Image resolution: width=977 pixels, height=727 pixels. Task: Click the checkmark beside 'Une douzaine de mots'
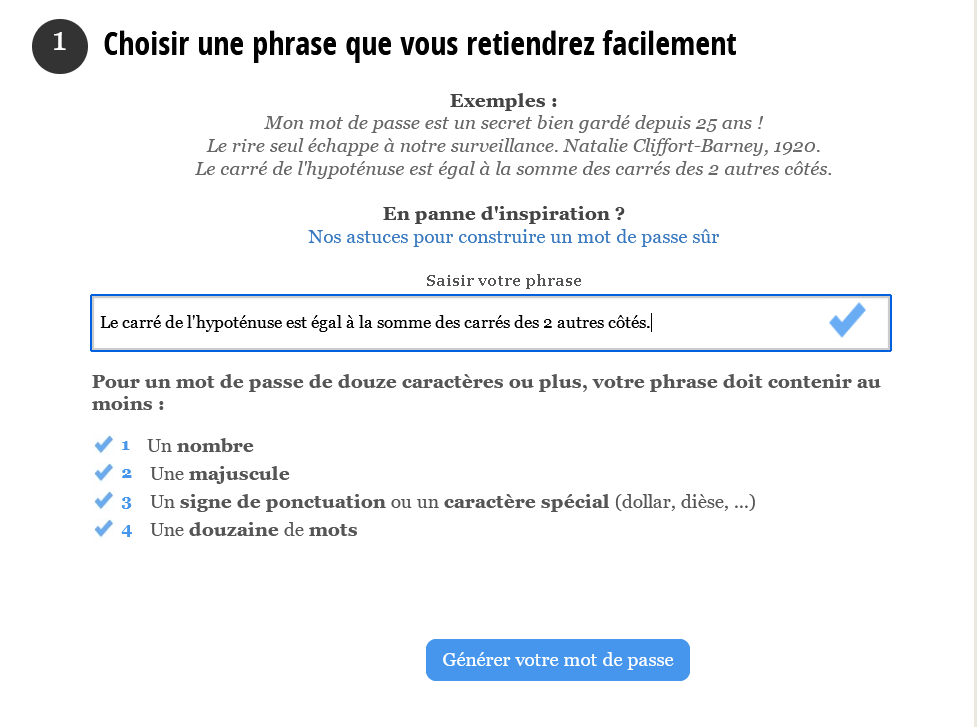103,529
